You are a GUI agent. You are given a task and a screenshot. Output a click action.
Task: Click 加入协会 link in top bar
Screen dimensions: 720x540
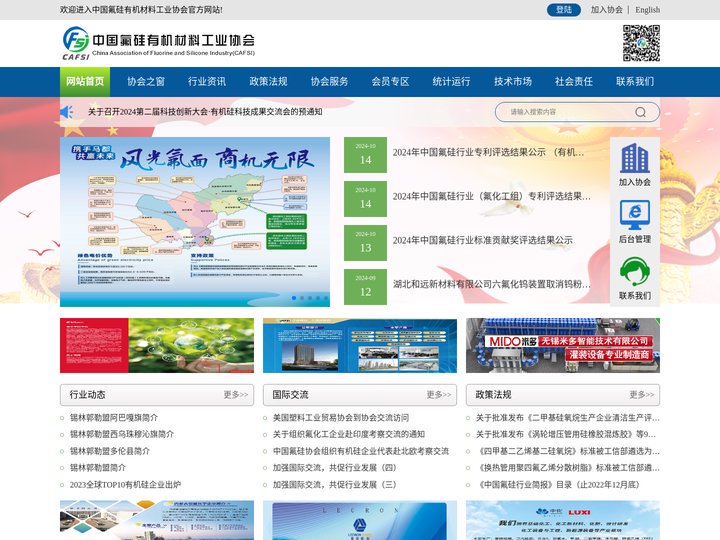[x=606, y=10]
